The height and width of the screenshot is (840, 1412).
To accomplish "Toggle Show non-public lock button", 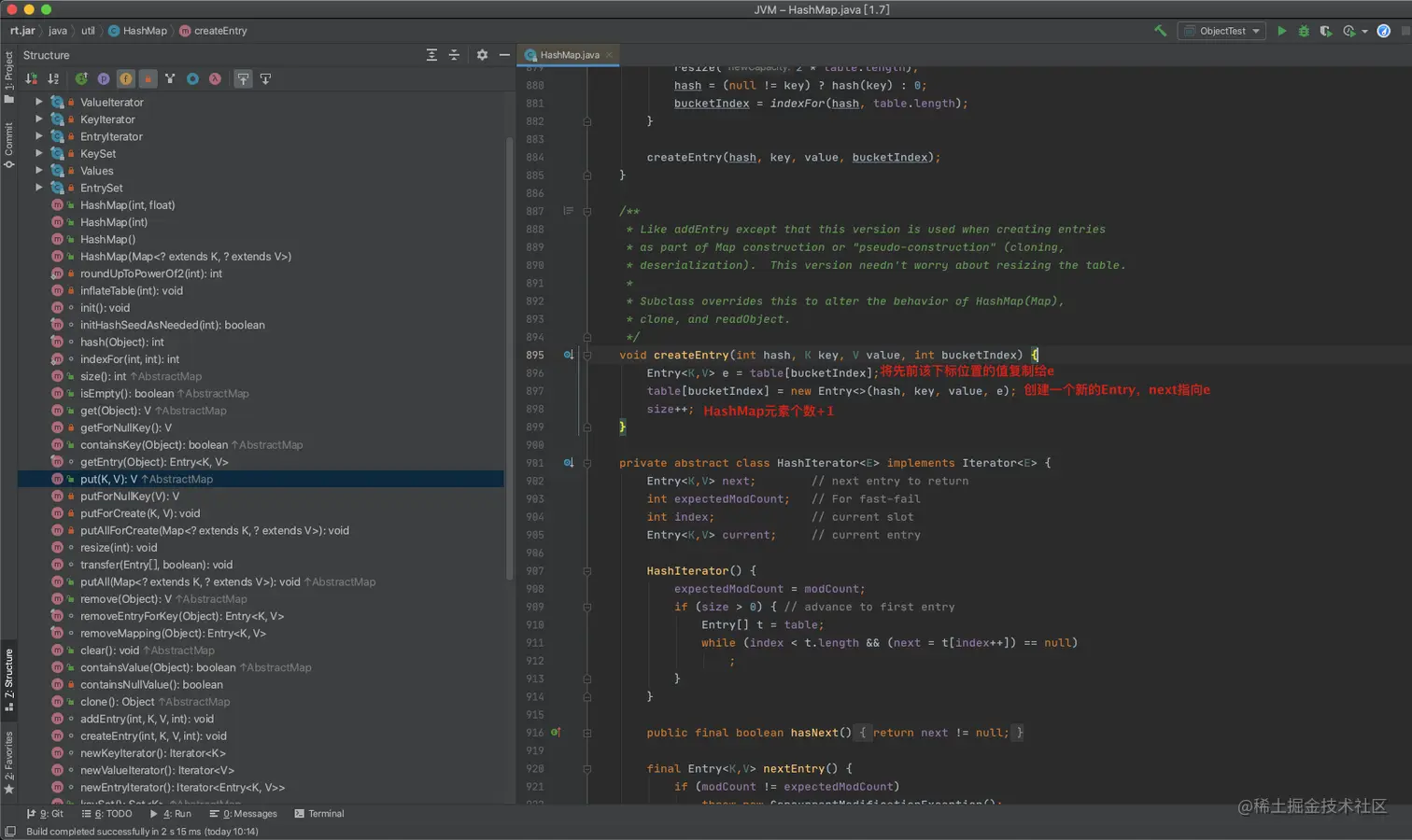I will pyautogui.click(x=148, y=79).
